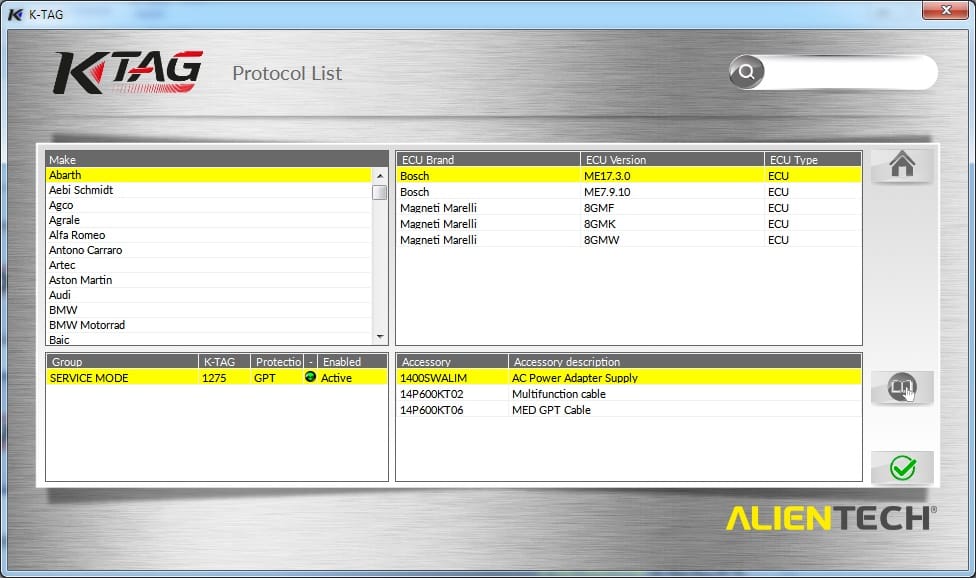Select Alfa Romeo in Make list
978x580 pixels.
[77, 235]
